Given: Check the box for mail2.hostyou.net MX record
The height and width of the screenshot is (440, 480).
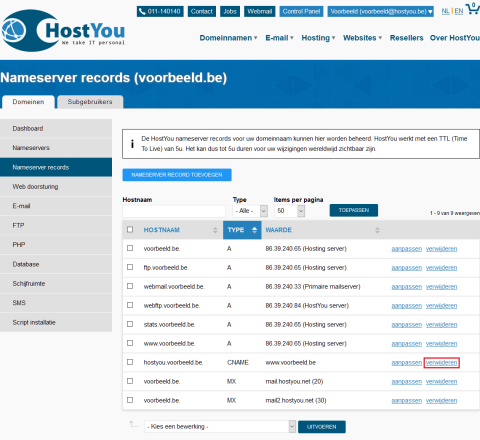Looking at the screenshot, I should click(x=130, y=400).
